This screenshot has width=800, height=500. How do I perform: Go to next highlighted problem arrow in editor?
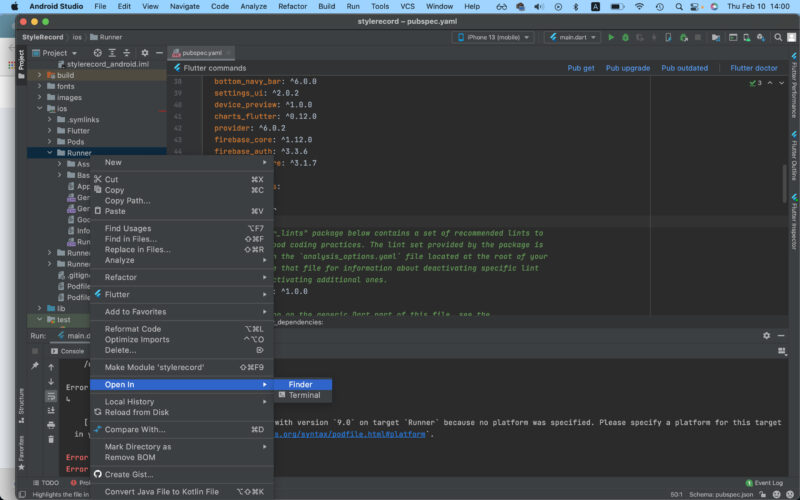(781, 83)
